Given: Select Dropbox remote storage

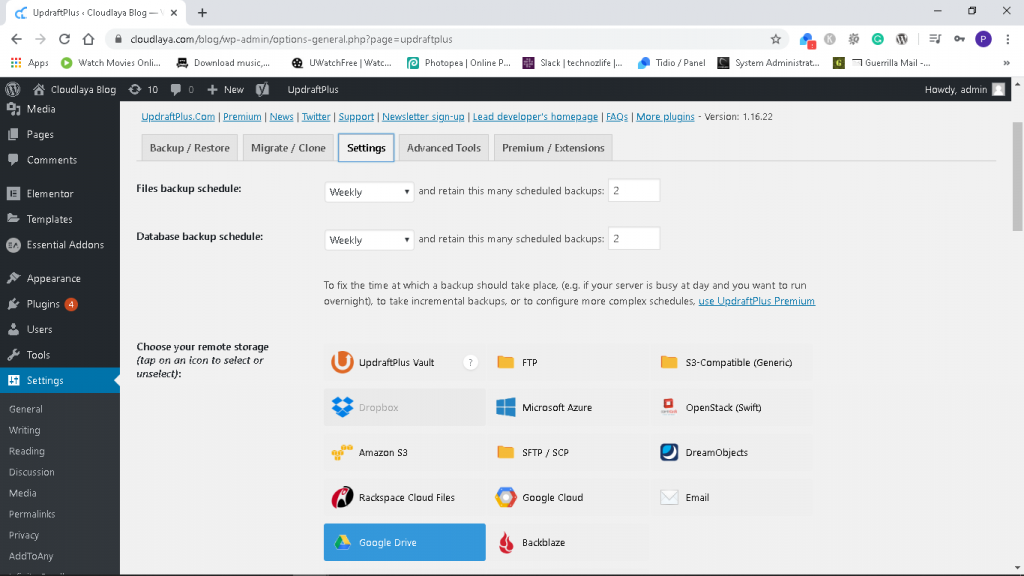Looking at the screenshot, I should (404, 407).
